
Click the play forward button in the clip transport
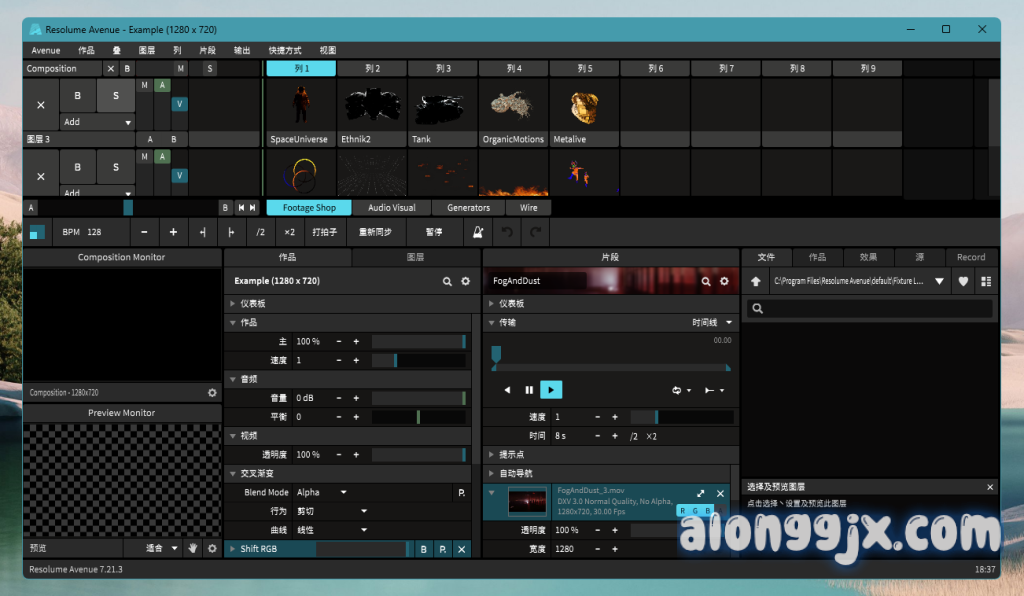pyautogui.click(x=551, y=390)
